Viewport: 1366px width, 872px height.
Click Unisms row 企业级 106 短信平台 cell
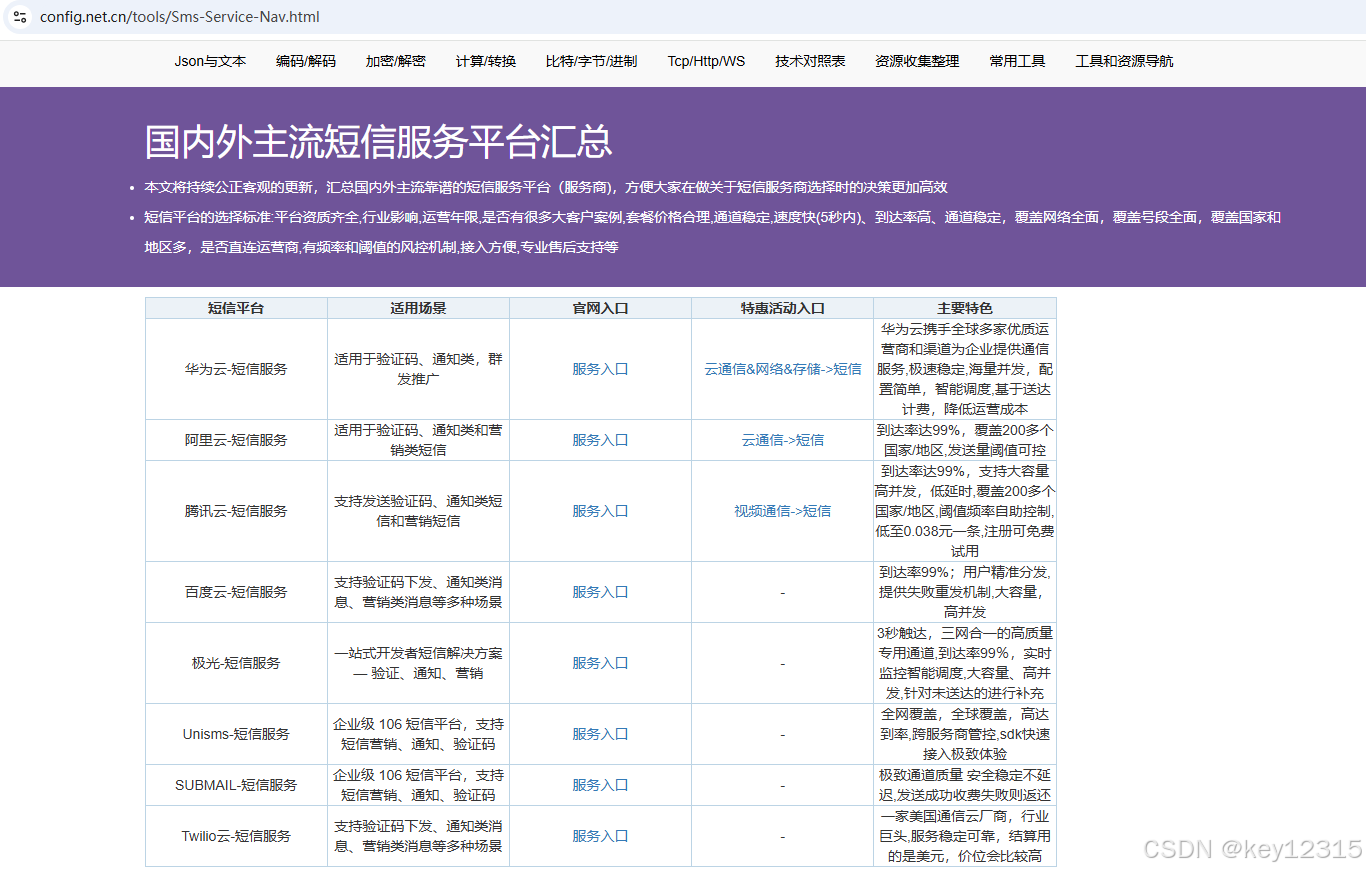click(x=419, y=734)
